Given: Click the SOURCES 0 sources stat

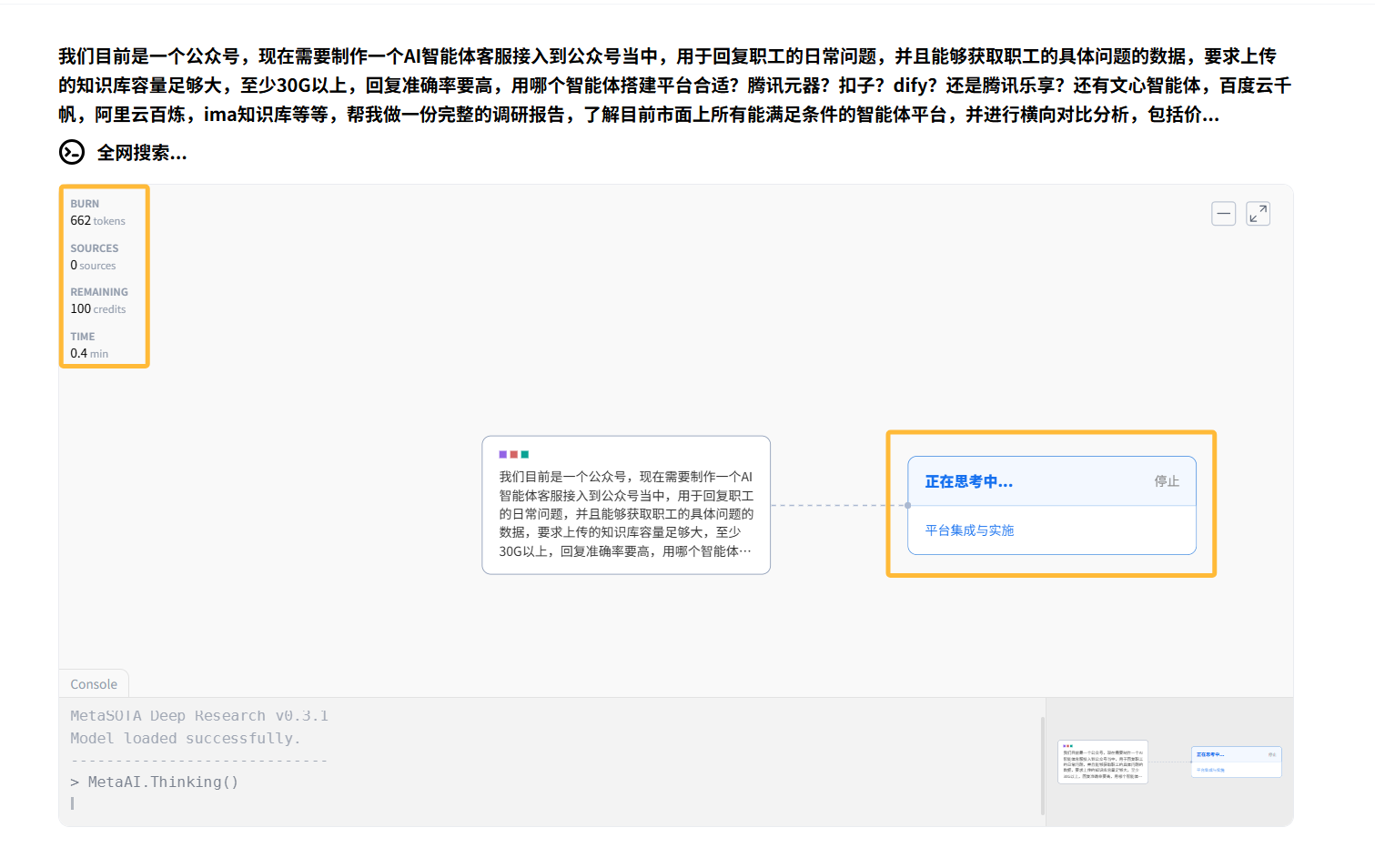Looking at the screenshot, I should (x=94, y=257).
